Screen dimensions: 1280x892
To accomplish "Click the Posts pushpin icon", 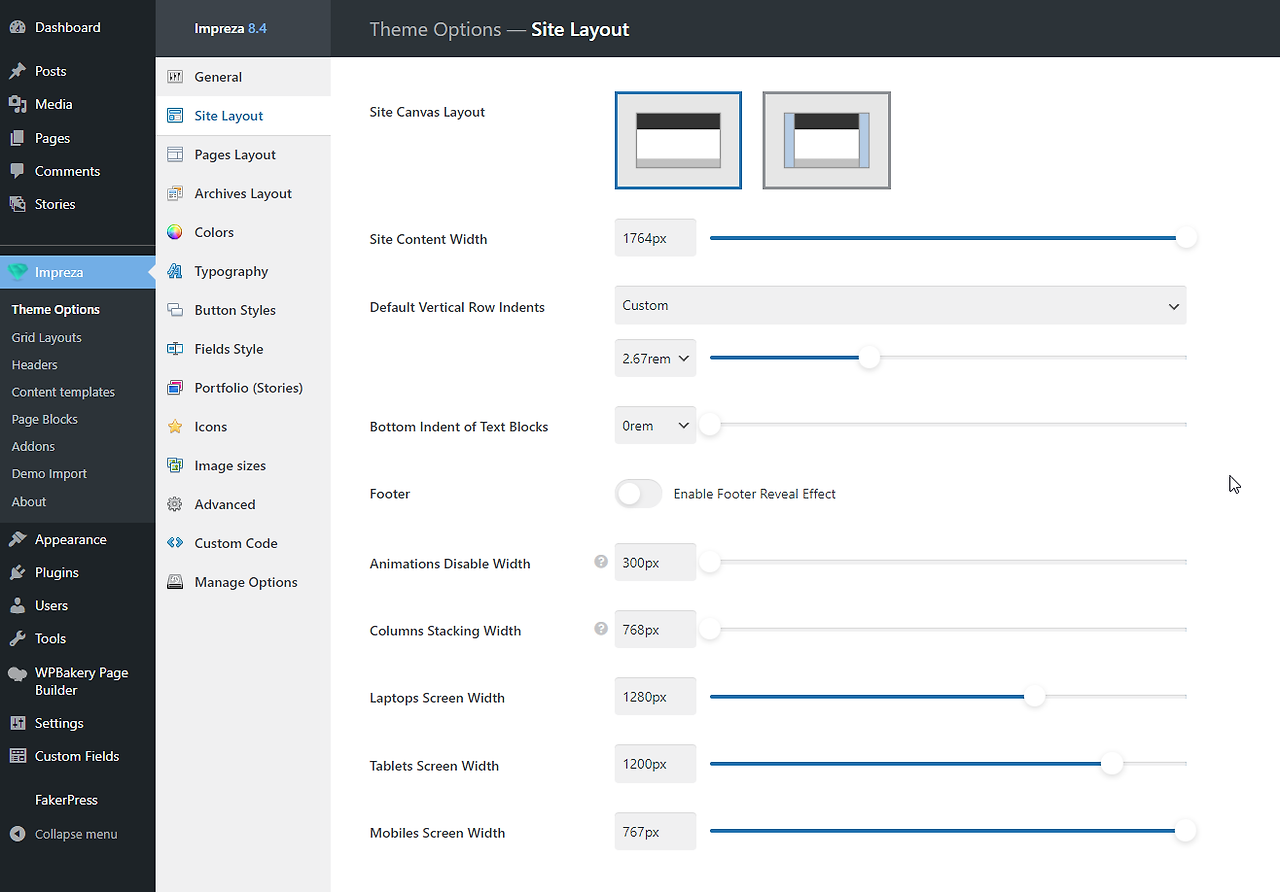I will (17, 71).
